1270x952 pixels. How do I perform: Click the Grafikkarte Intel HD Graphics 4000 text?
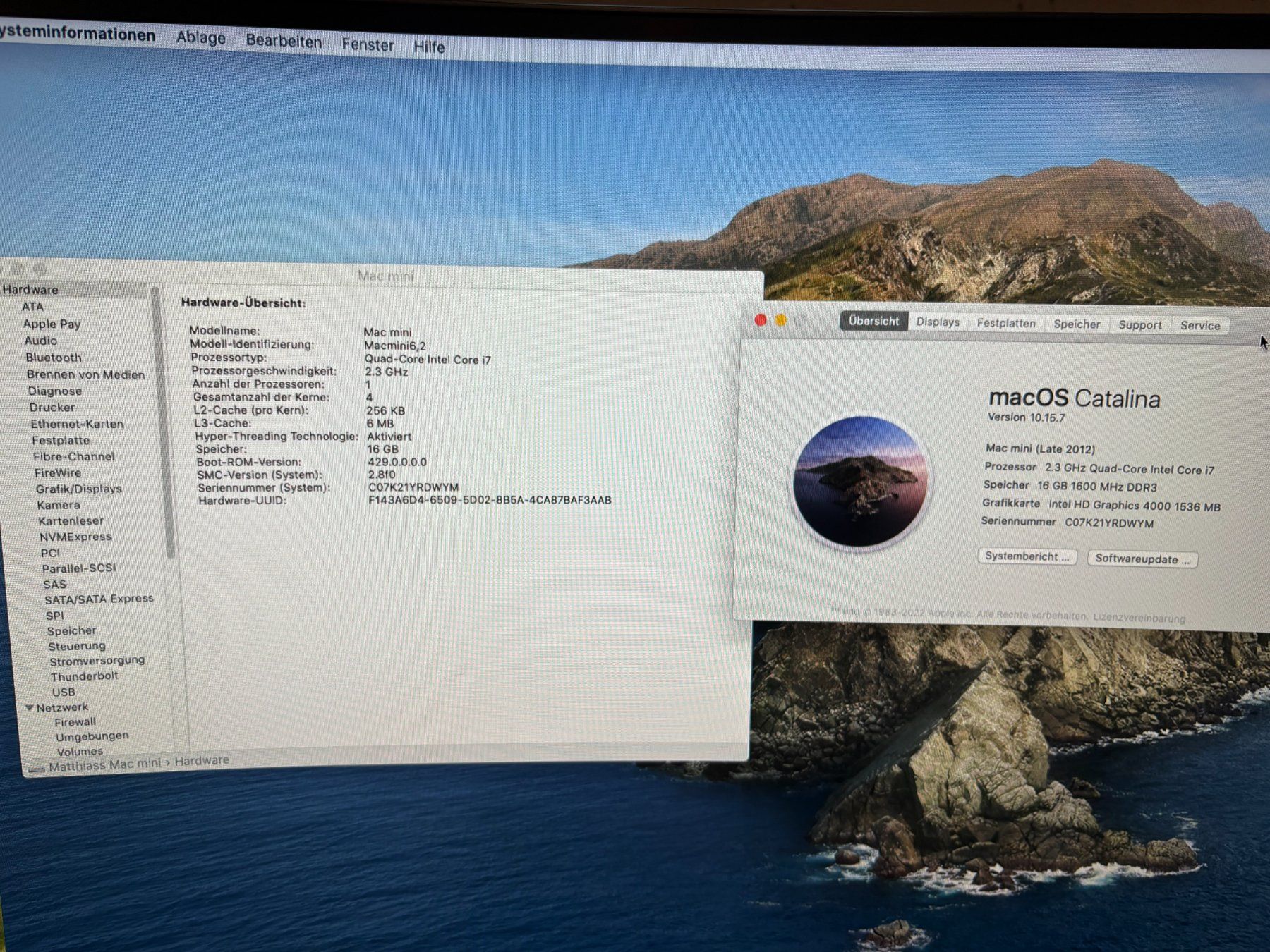point(1101,505)
